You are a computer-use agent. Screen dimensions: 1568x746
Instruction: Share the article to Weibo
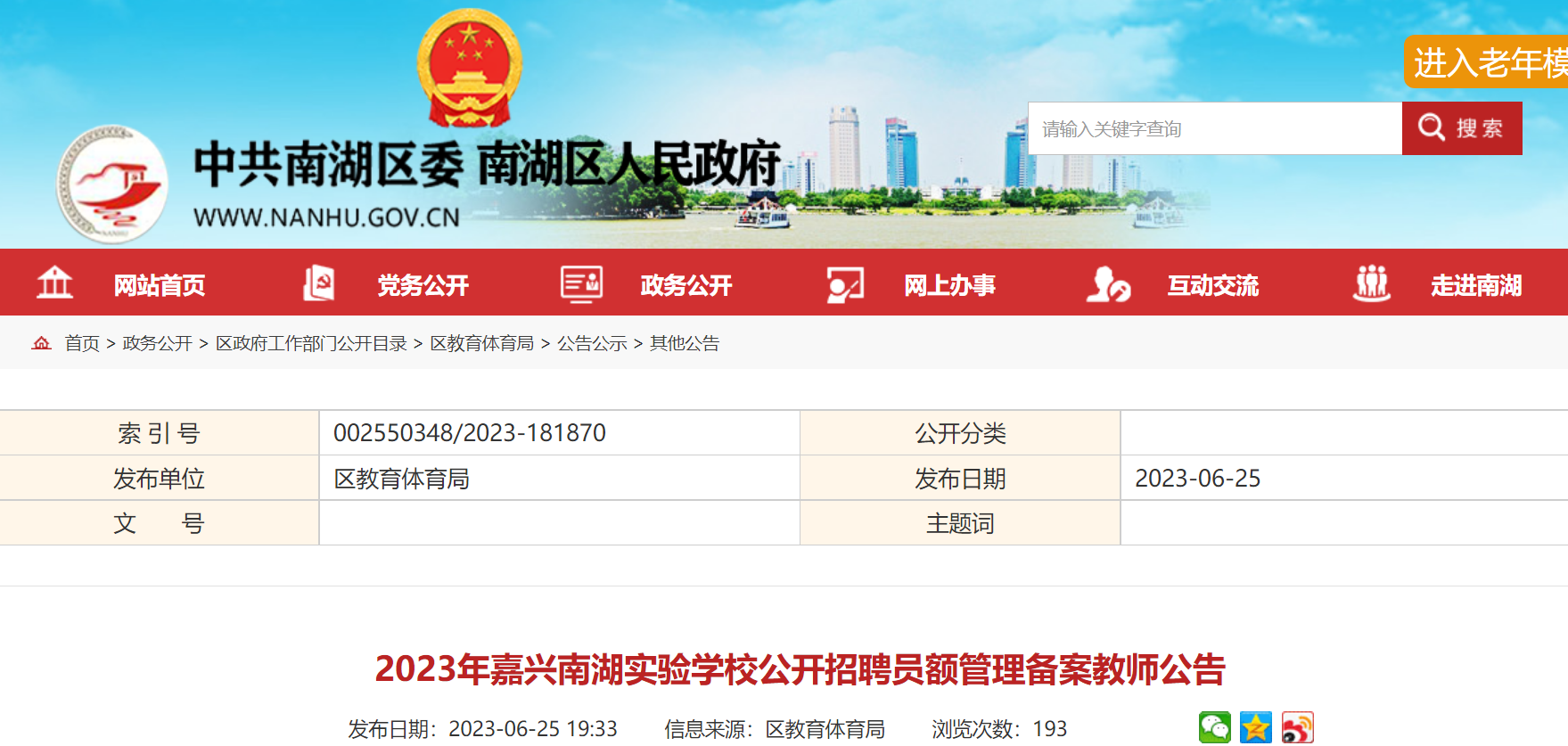[x=1297, y=727]
